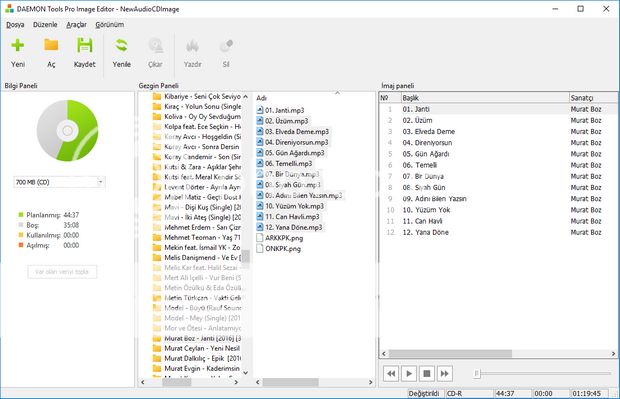Click the orange Aşılmış legend swatch
The width and height of the screenshot is (620, 399).
click(x=21, y=245)
